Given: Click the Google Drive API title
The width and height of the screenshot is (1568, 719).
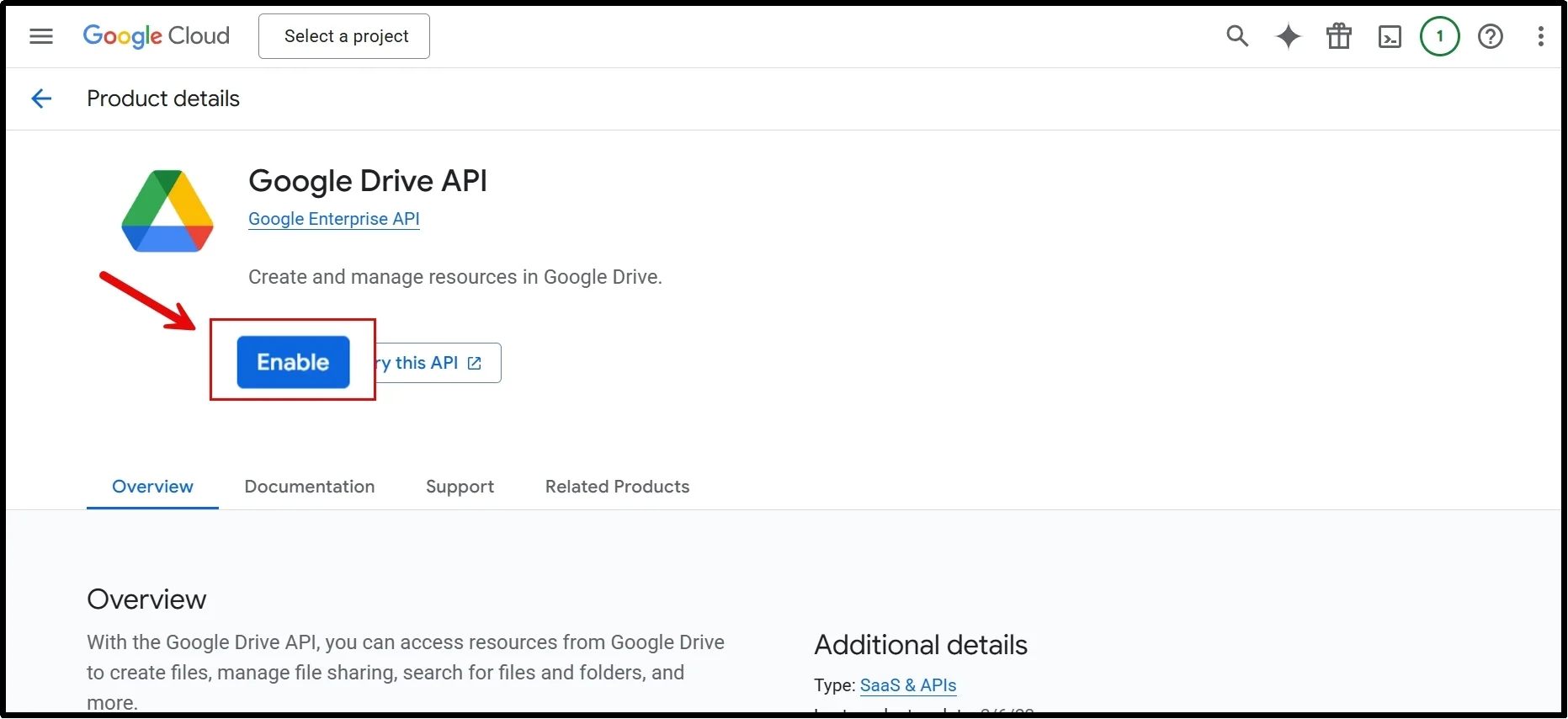Looking at the screenshot, I should [x=368, y=181].
